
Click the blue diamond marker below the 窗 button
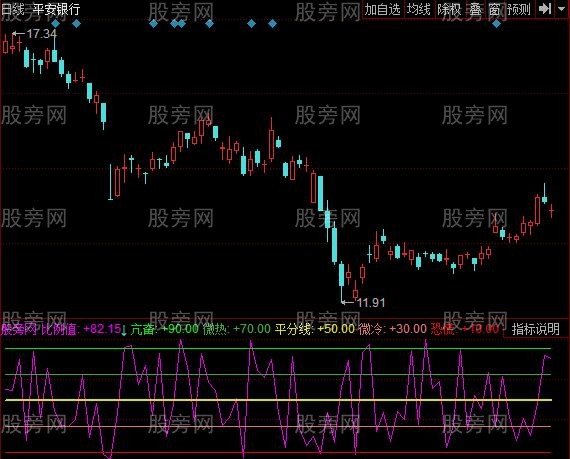[x=496, y=24]
